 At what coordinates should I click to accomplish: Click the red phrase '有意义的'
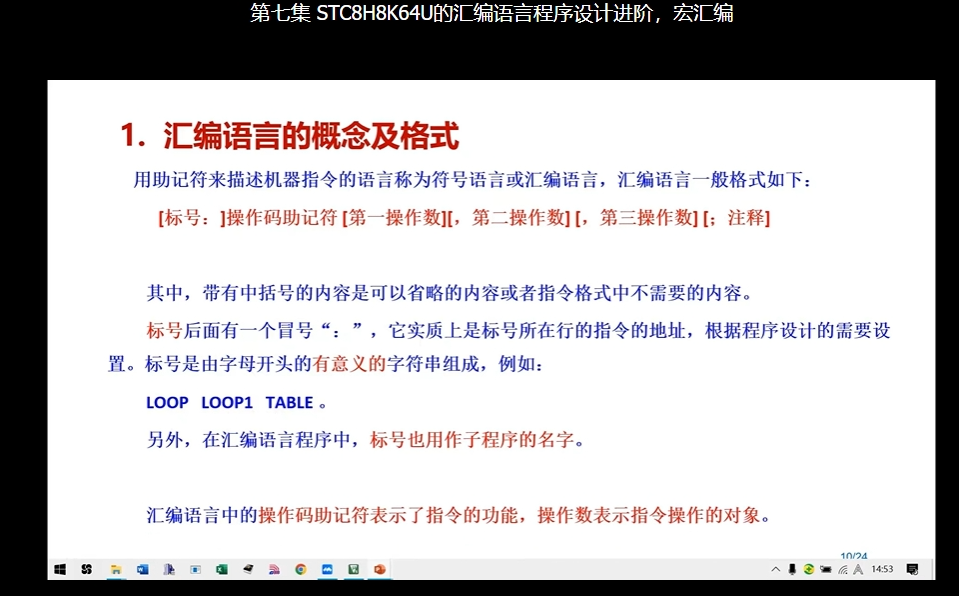349,364
